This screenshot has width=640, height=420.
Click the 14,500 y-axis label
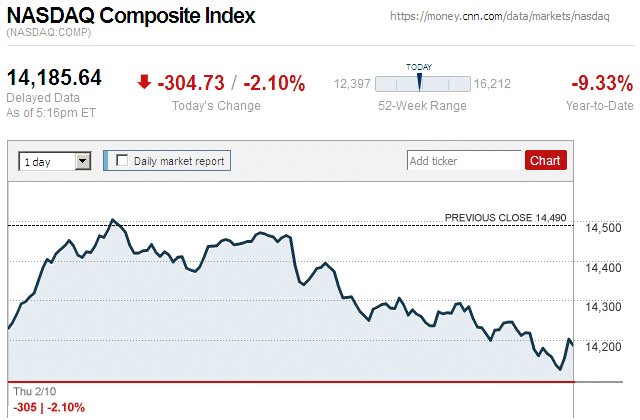pos(601,229)
